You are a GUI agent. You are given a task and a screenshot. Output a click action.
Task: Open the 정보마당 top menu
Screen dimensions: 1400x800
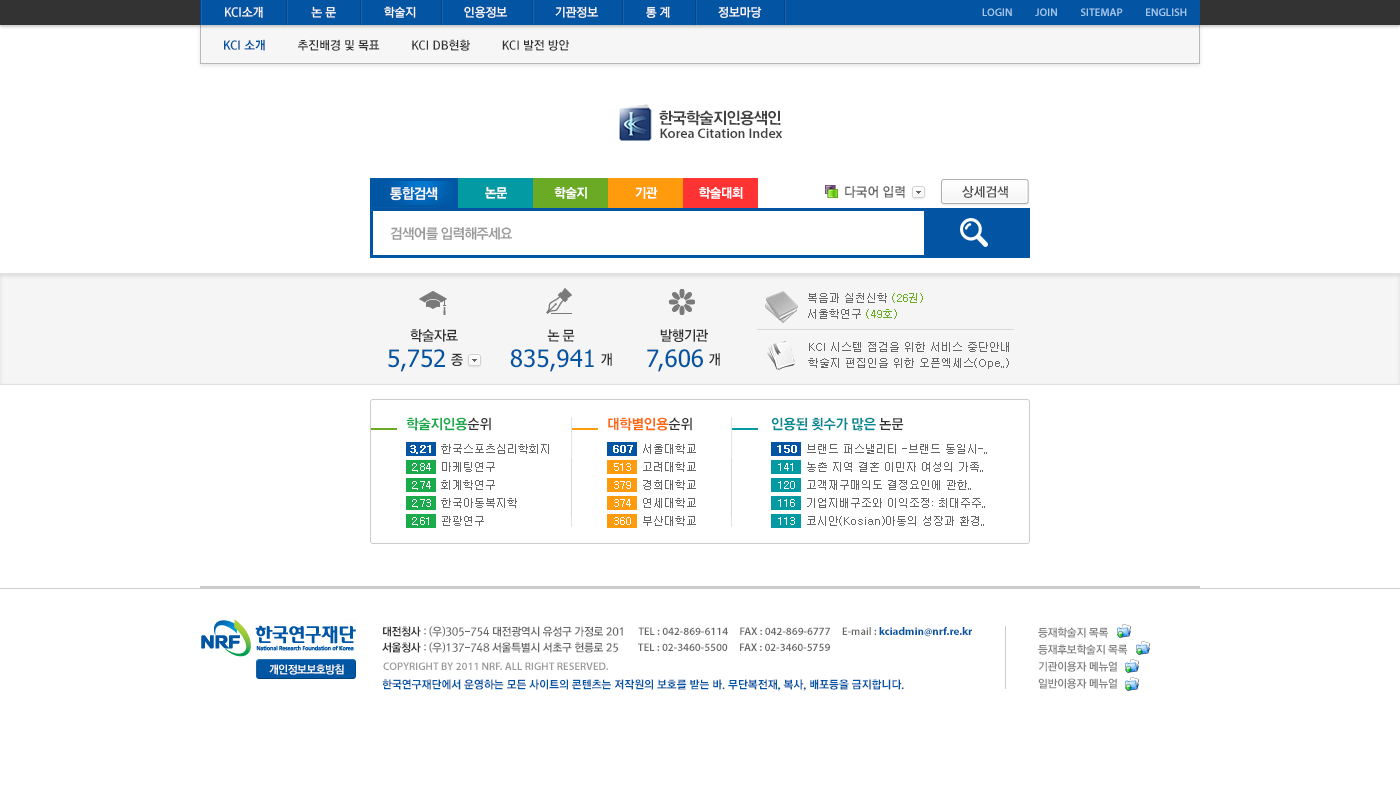tap(740, 12)
